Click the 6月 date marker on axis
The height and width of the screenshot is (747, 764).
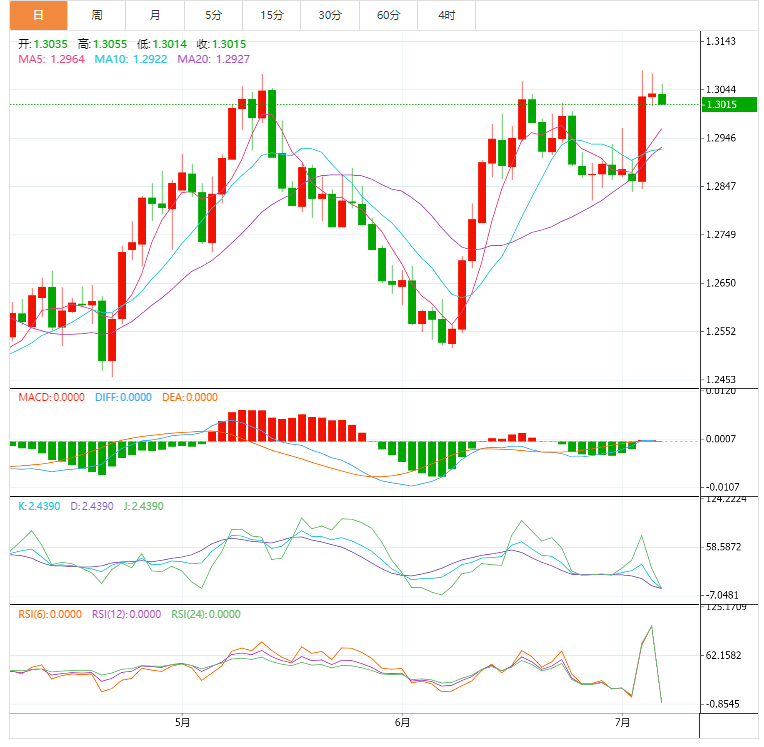(401, 721)
